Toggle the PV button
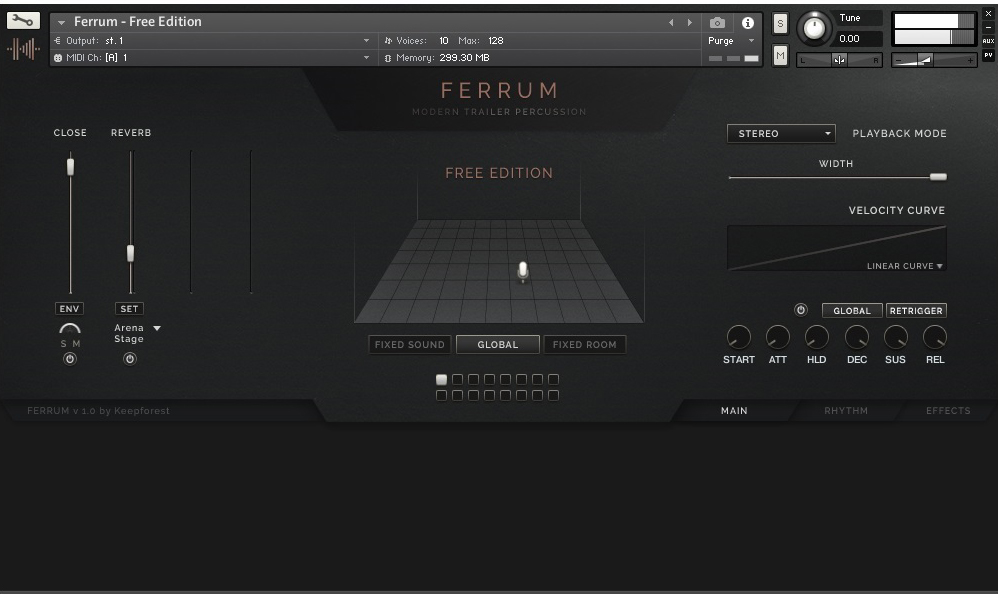Screen dimensions: 998x598 point(988,55)
